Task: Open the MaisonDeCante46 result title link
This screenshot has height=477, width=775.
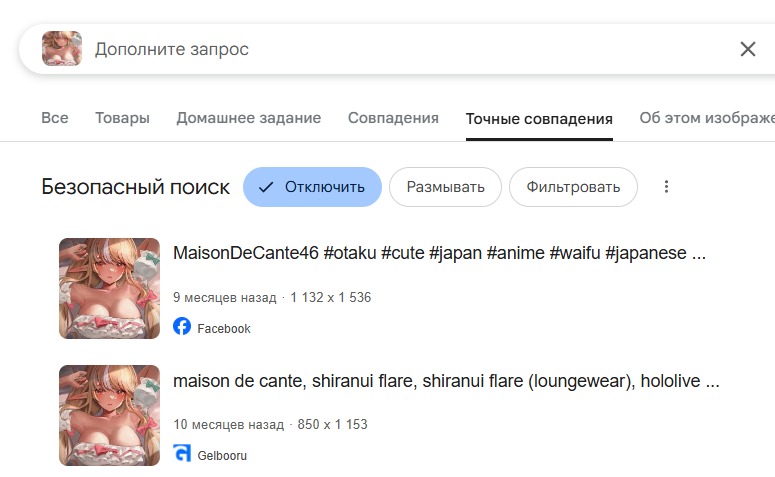Action: [x=440, y=253]
